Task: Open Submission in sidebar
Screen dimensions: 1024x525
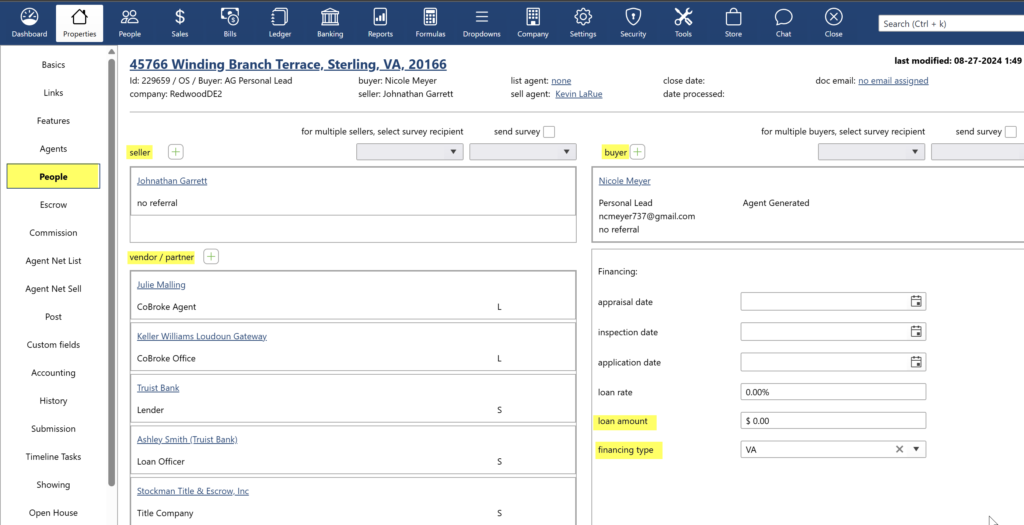Action: pyautogui.click(x=53, y=429)
